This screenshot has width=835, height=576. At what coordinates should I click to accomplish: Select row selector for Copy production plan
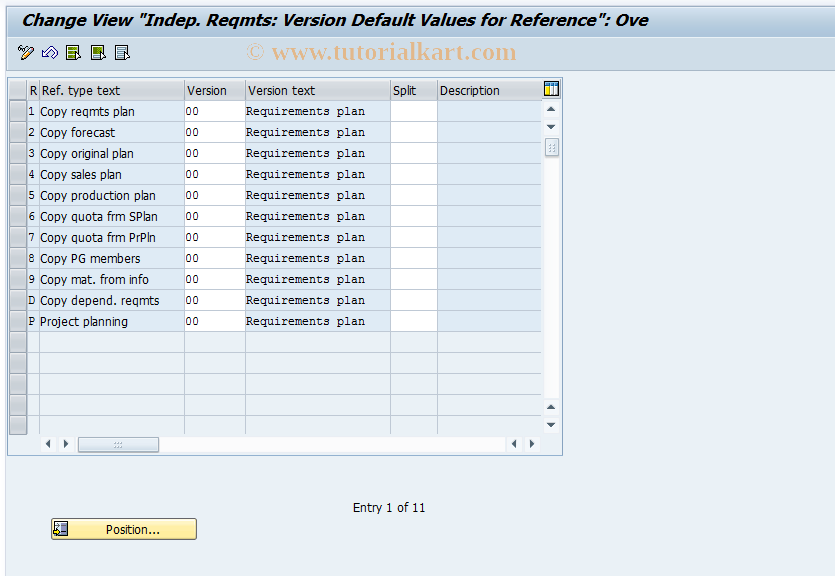coord(18,195)
